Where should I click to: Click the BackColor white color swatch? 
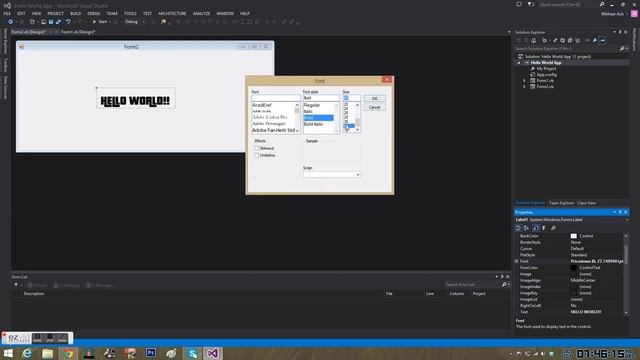tap(573, 236)
